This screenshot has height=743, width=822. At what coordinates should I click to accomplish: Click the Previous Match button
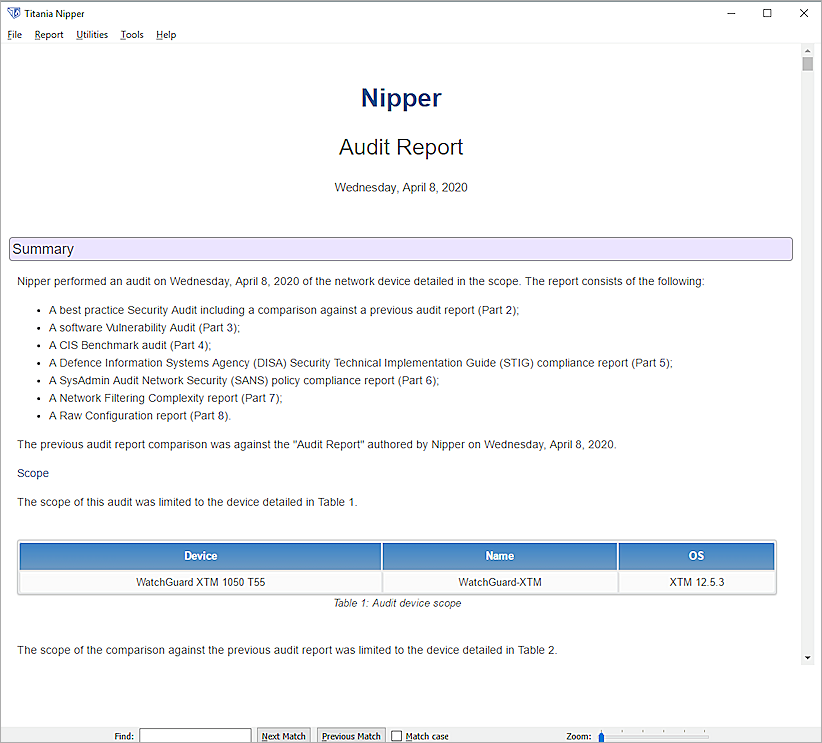point(350,735)
